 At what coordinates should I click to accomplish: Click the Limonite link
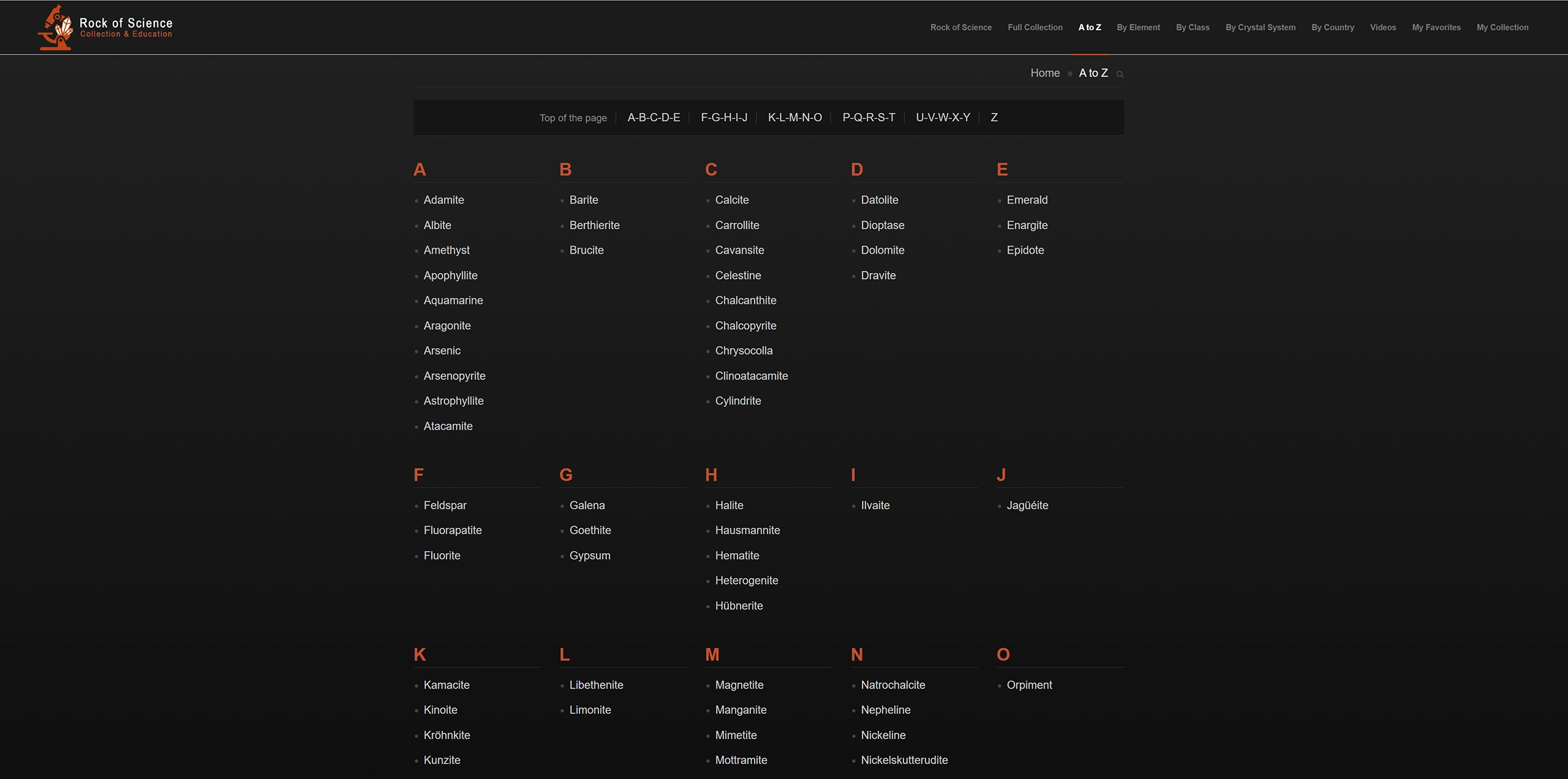pyautogui.click(x=590, y=710)
